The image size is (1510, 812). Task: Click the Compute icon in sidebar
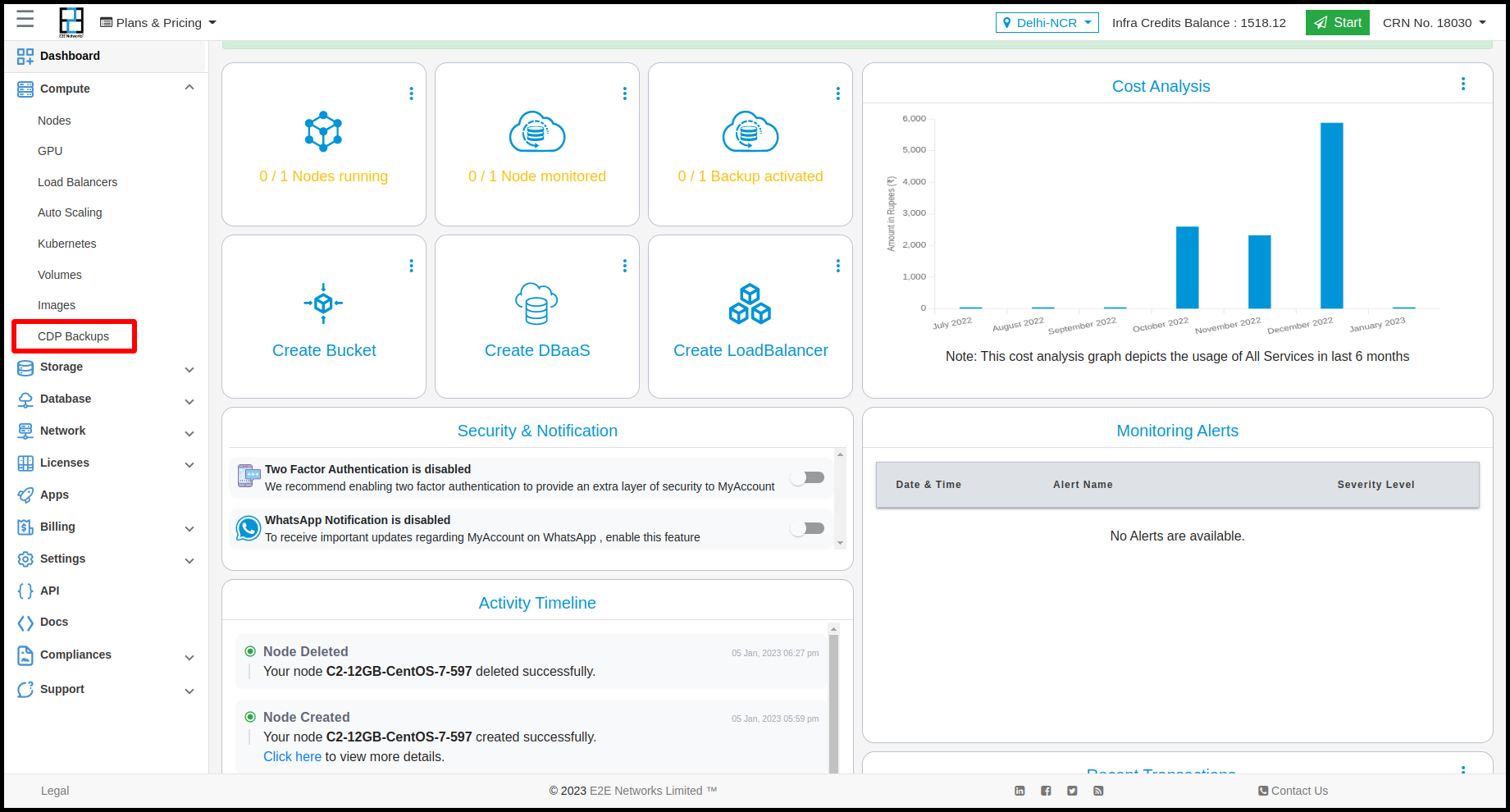tap(25, 89)
